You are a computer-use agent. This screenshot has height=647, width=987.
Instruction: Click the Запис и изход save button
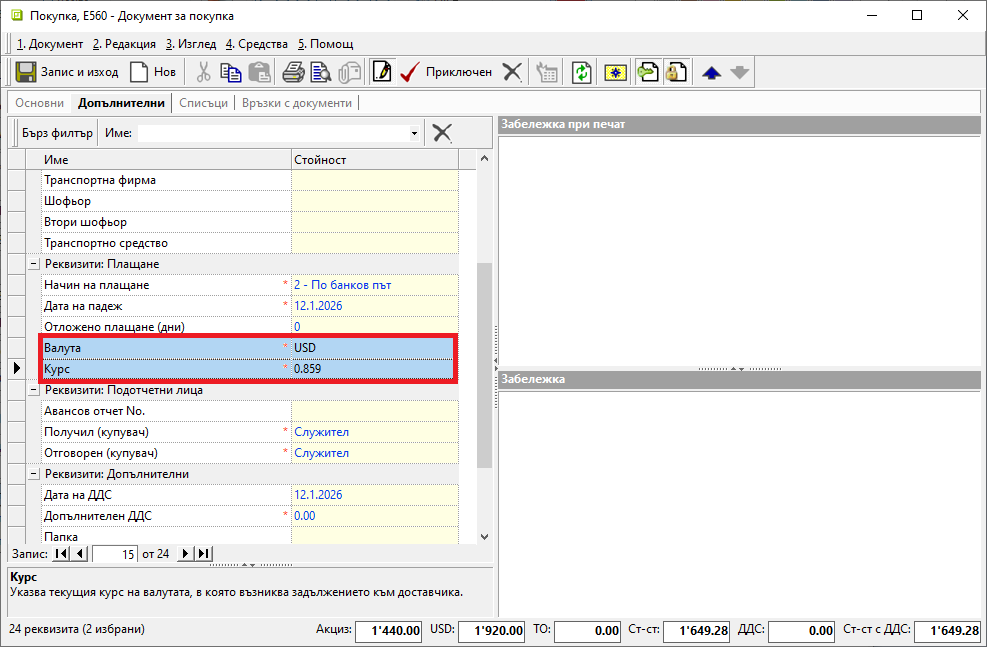pos(68,72)
